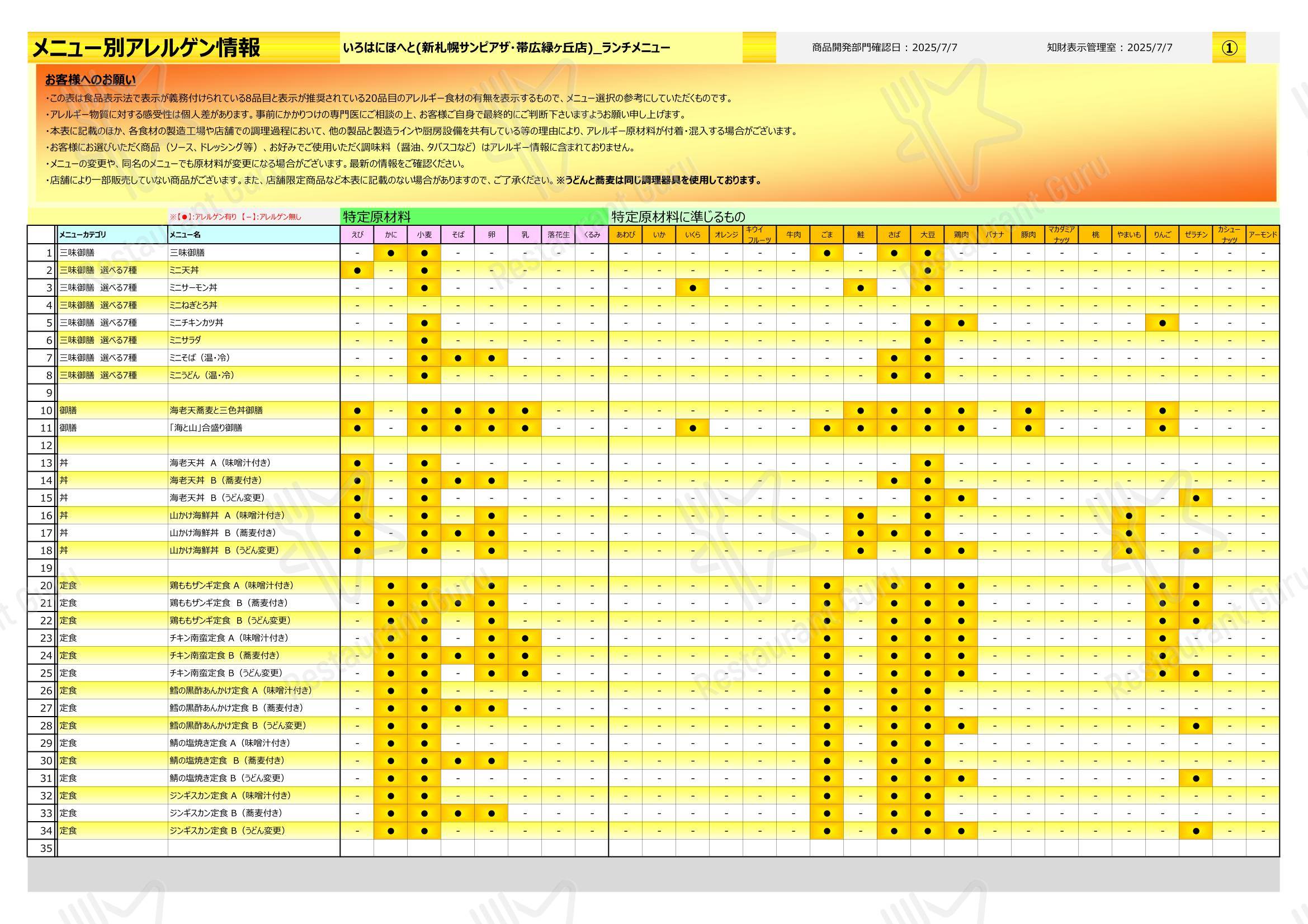Click the menu name「海と山」合盛り御膳
Viewport: 1308px width, 924px height.
(x=206, y=428)
